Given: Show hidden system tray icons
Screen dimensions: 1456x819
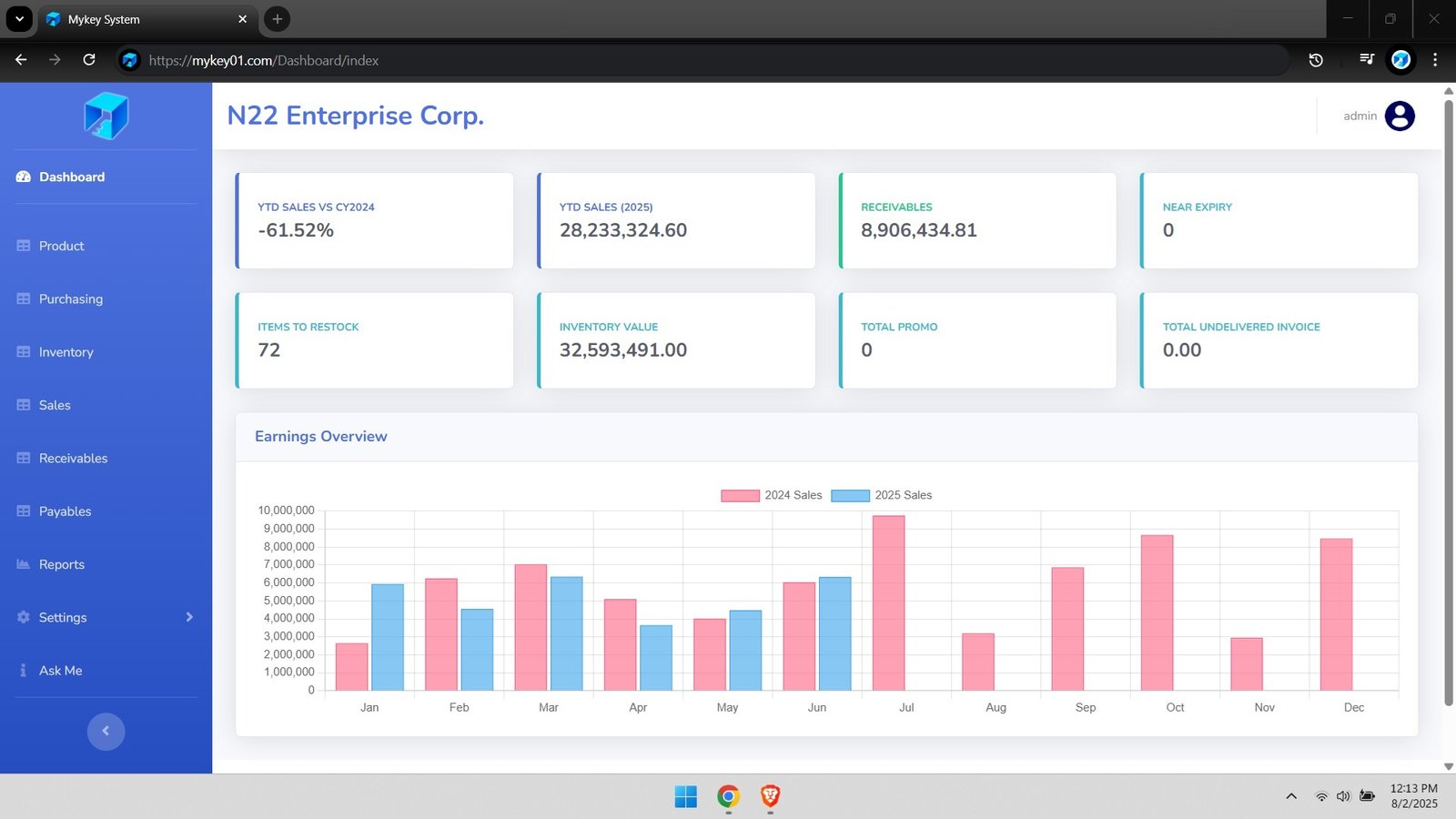Looking at the screenshot, I should tap(1290, 796).
